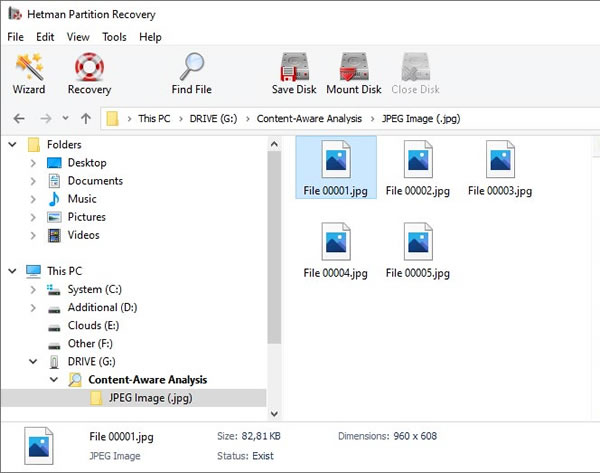Image resolution: width=600 pixels, height=473 pixels.
Task: Select Videos in the folder tree
Action: click(x=83, y=235)
